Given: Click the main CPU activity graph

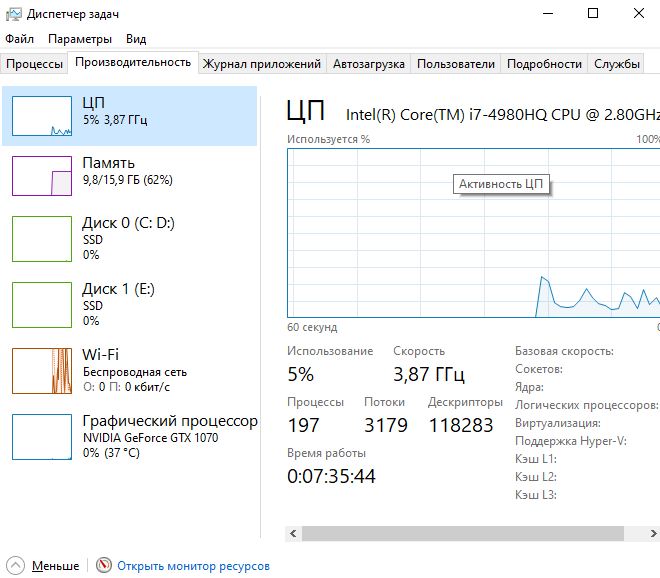Looking at the screenshot, I should pyautogui.click(x=472, y=250).
